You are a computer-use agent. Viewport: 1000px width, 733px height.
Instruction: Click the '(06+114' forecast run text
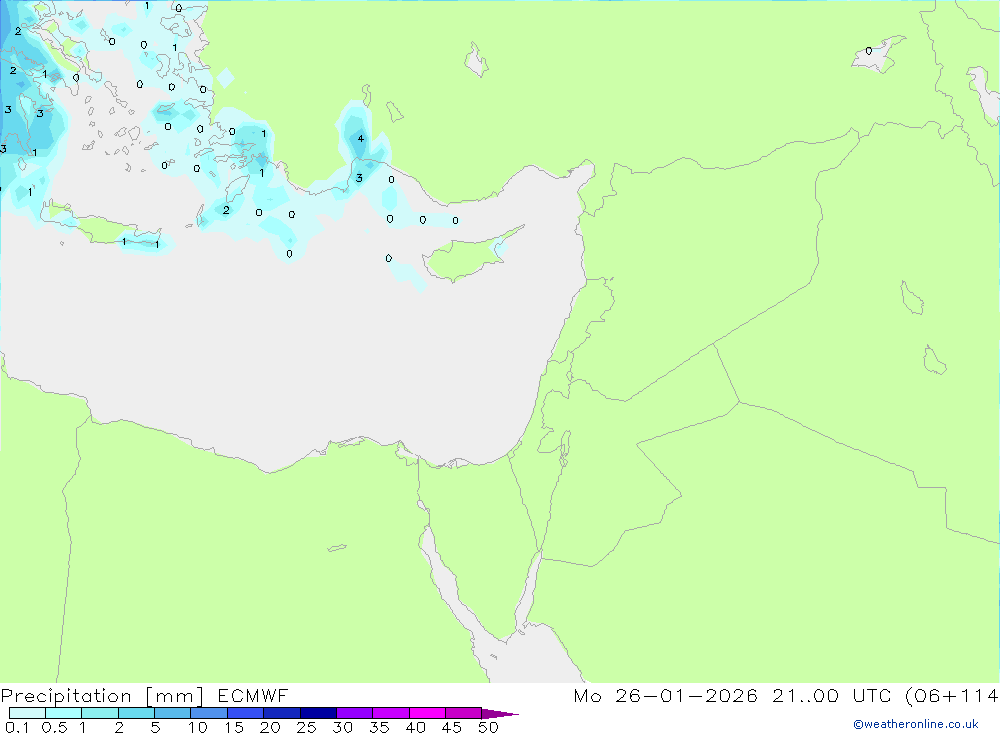(952, 696)
